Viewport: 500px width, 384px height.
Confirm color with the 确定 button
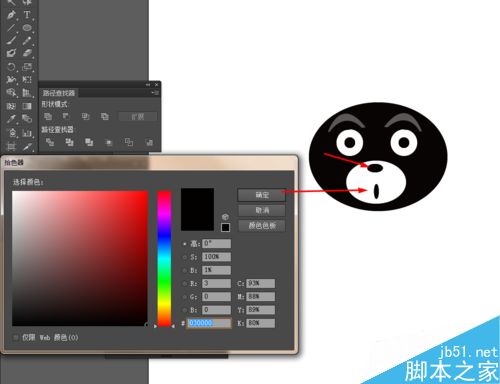pyautogui.click(x=262, y=195)
